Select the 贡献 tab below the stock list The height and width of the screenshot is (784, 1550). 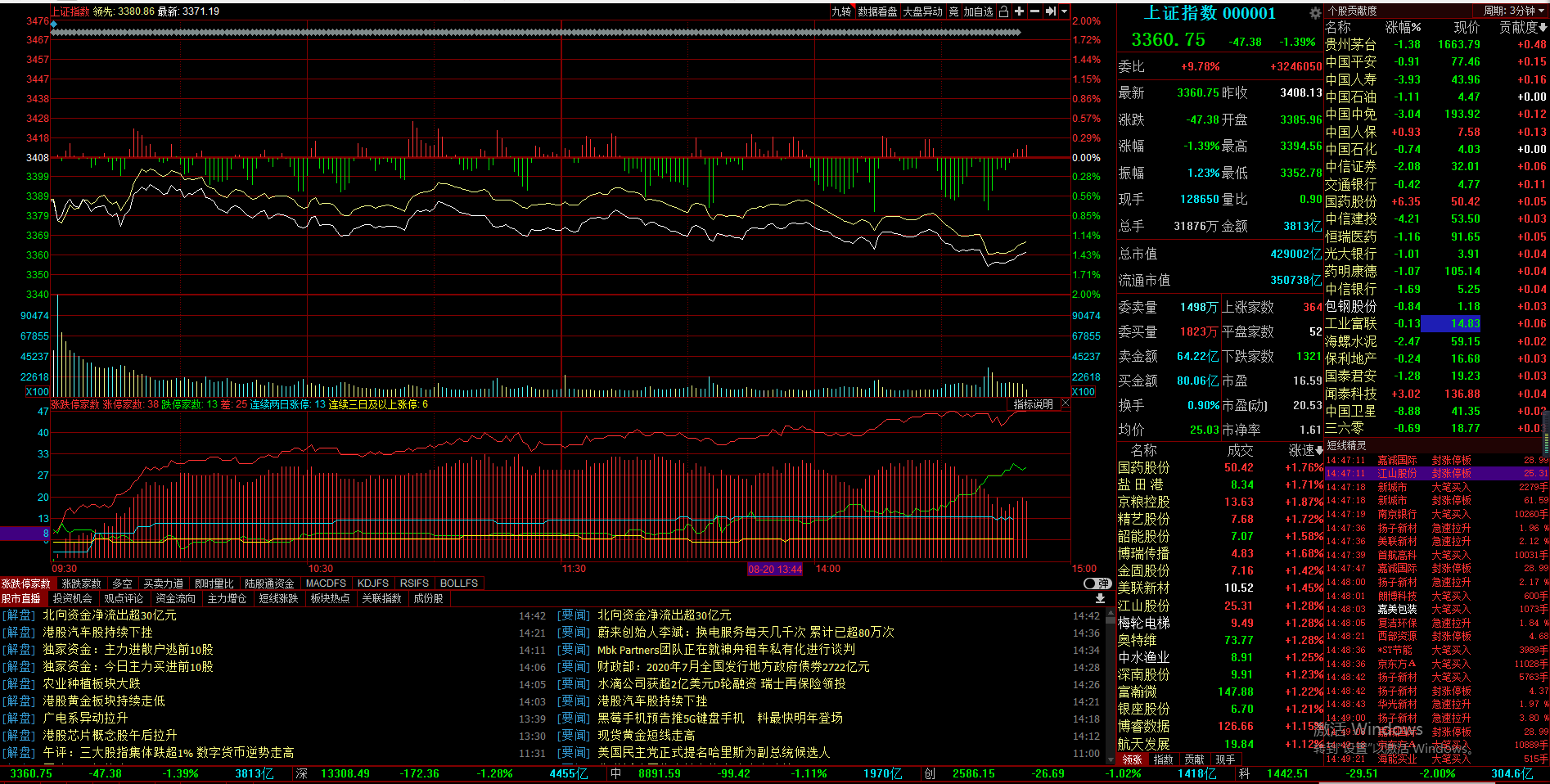click(1194, 759)
